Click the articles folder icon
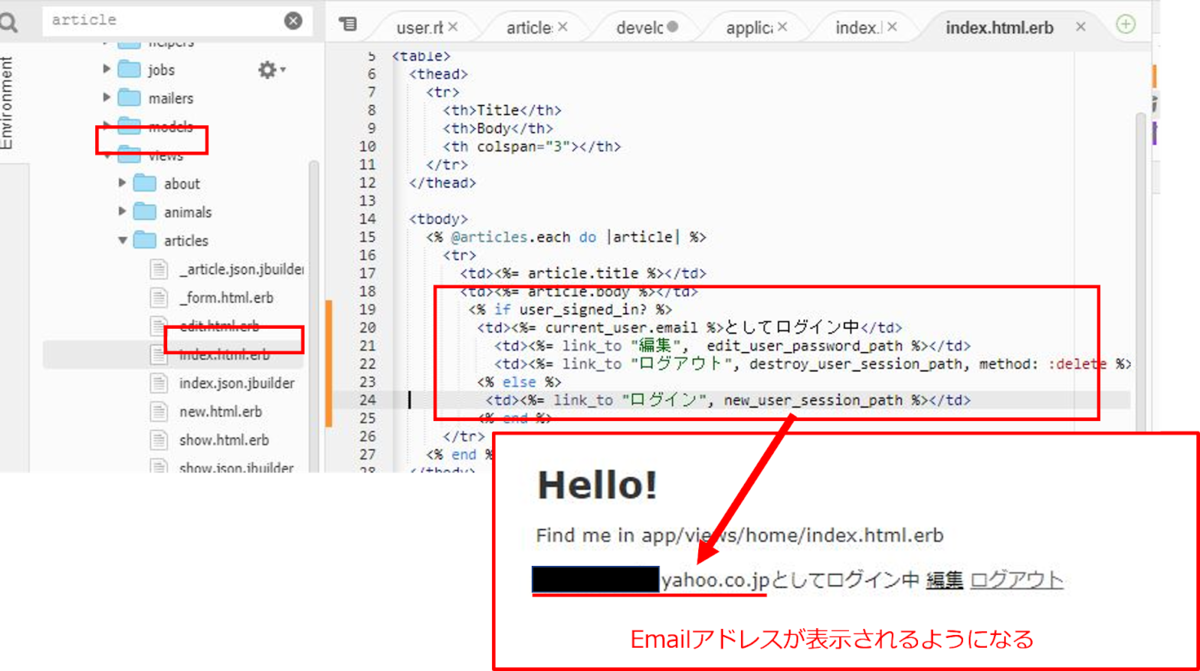Image resolution: width=1200 pixels, height=671 pixels. point(146,240)
